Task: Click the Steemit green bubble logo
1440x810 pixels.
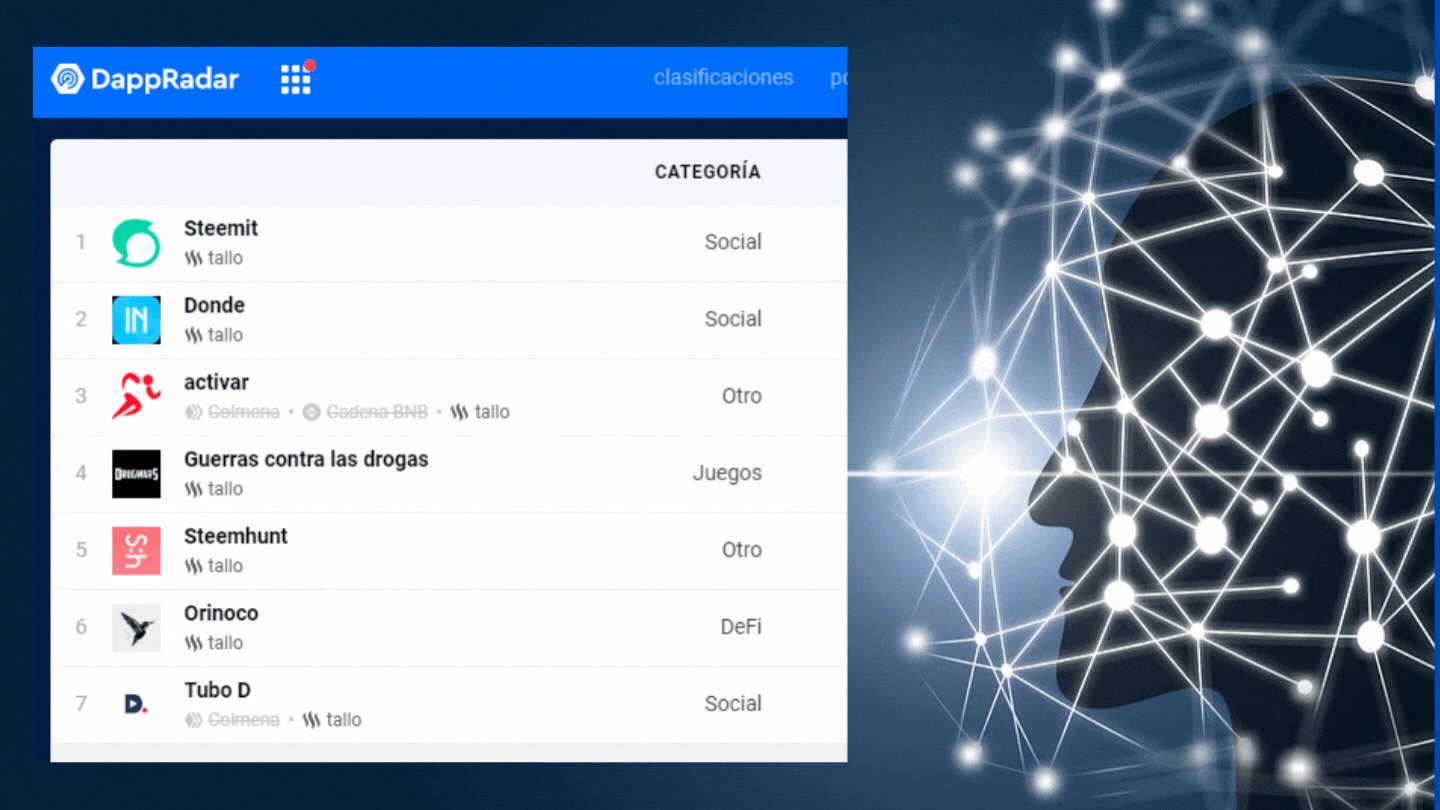Action: click(136, 242)
